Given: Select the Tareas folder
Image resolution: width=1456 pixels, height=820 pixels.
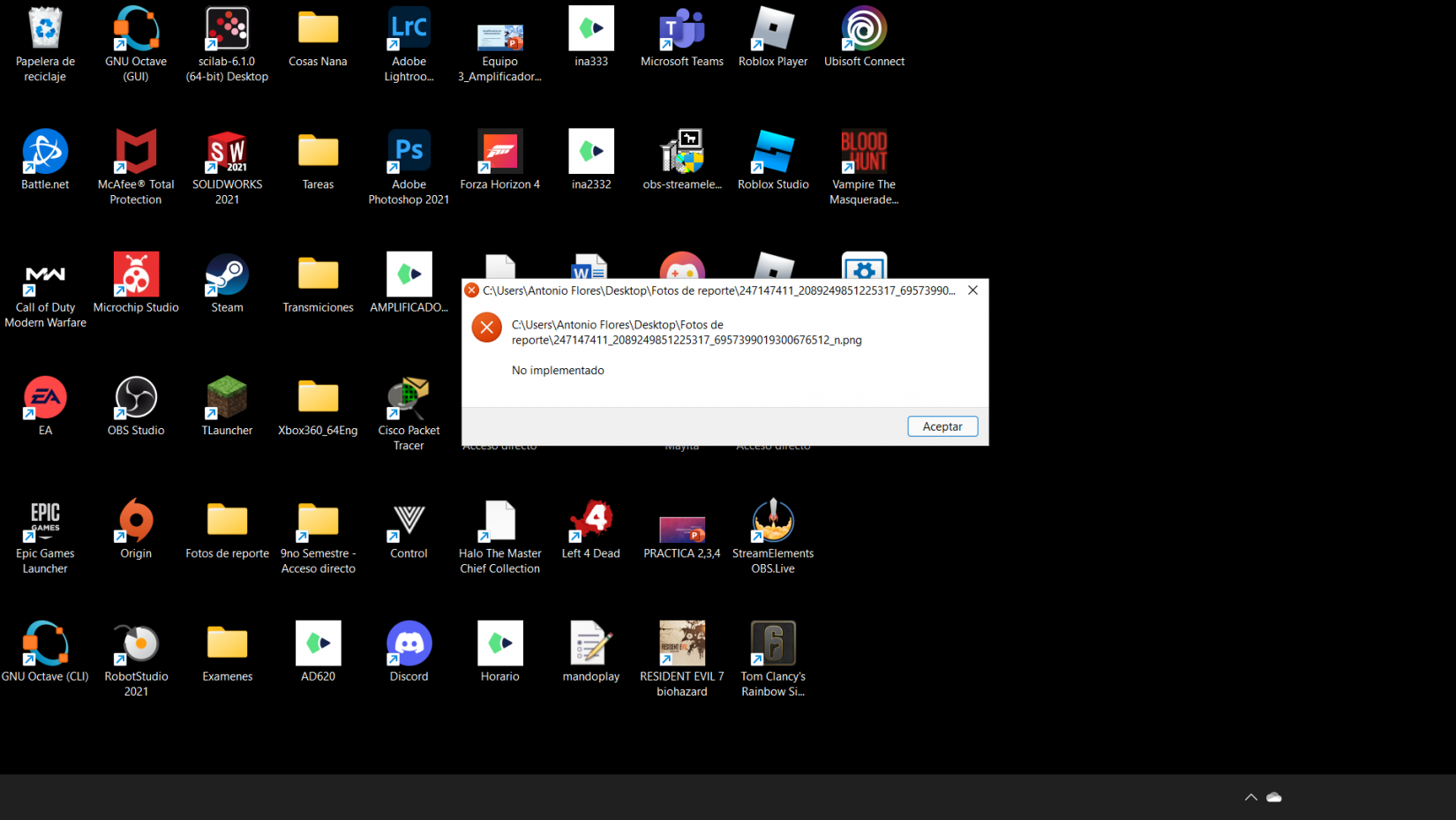Looking at the screenshot, I should pyautogui.click(x=318, y=160).
